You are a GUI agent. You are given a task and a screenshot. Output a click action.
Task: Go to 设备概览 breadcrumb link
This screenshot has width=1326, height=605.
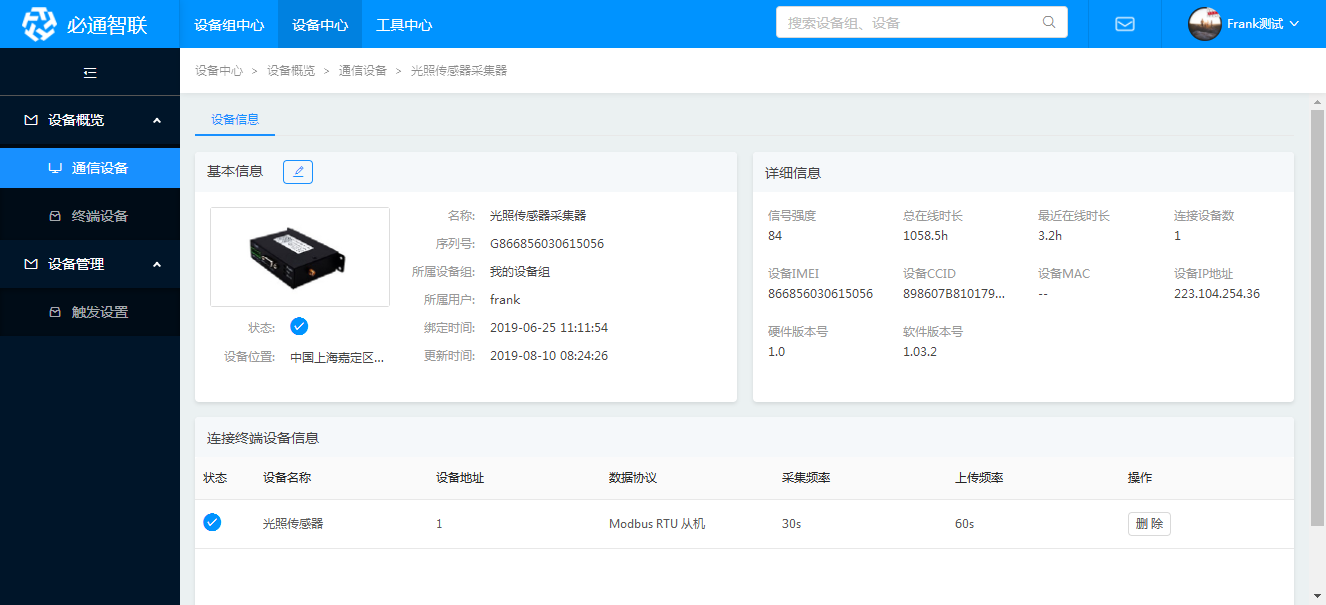(291, 71)
